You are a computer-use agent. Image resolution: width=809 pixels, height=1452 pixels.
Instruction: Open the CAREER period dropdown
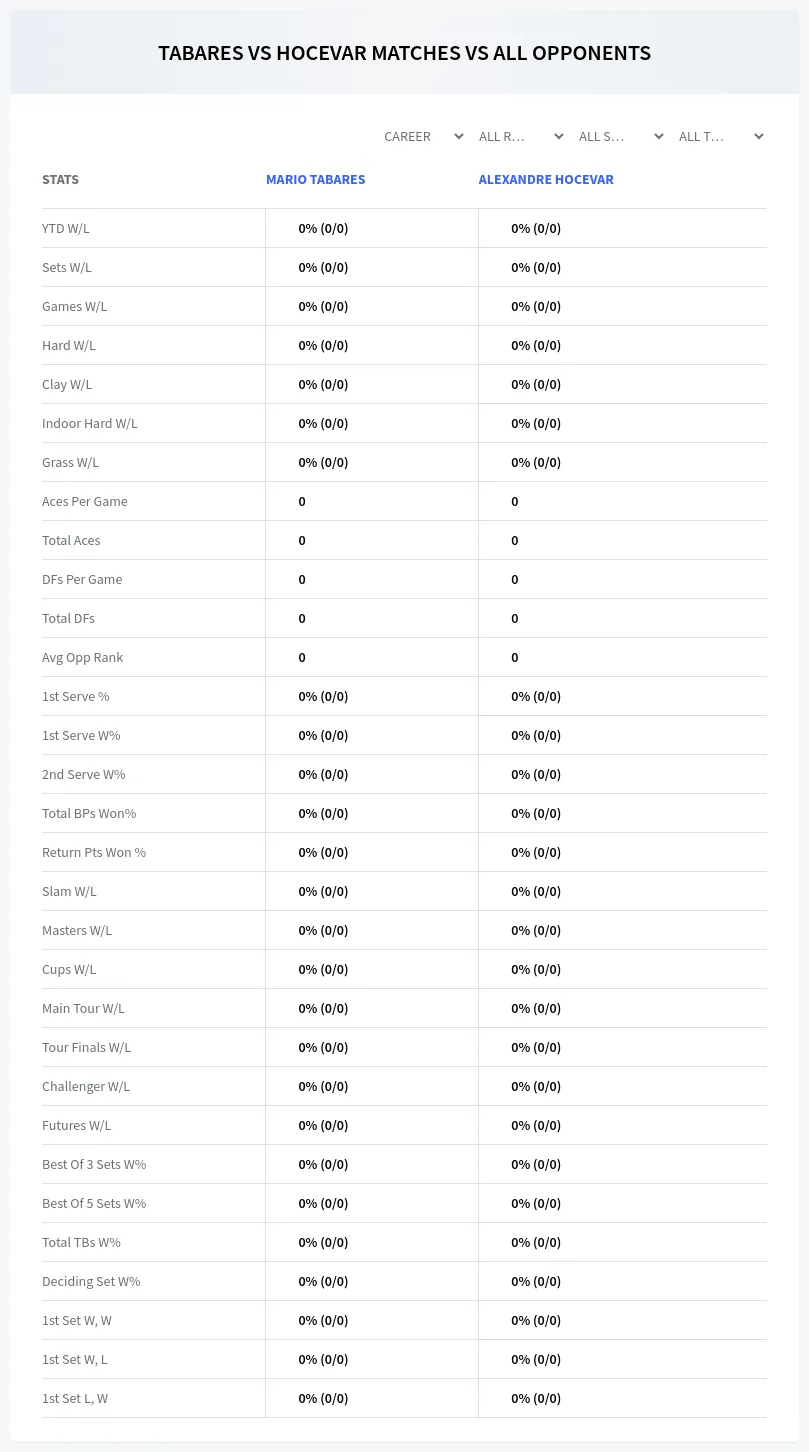pos(422,136)
